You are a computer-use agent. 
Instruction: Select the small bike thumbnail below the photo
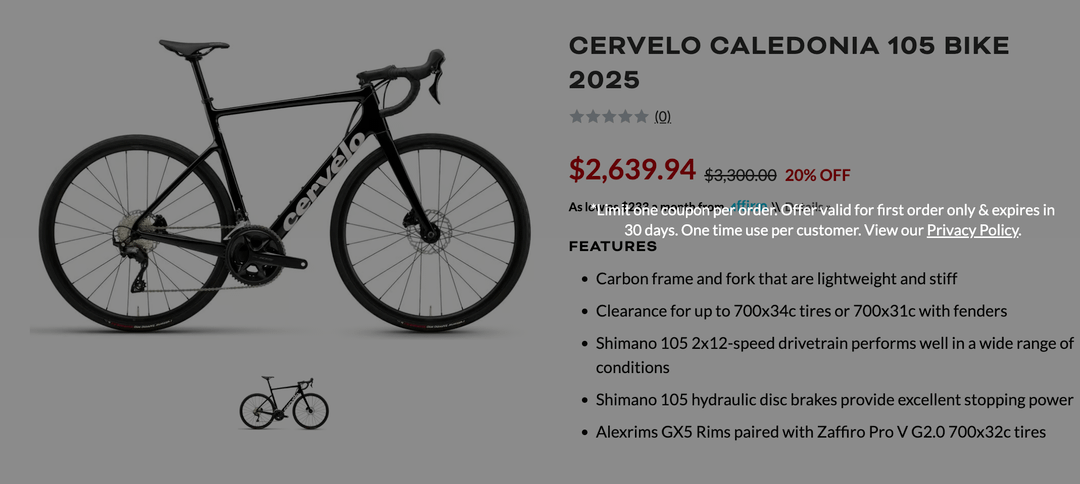284,402
